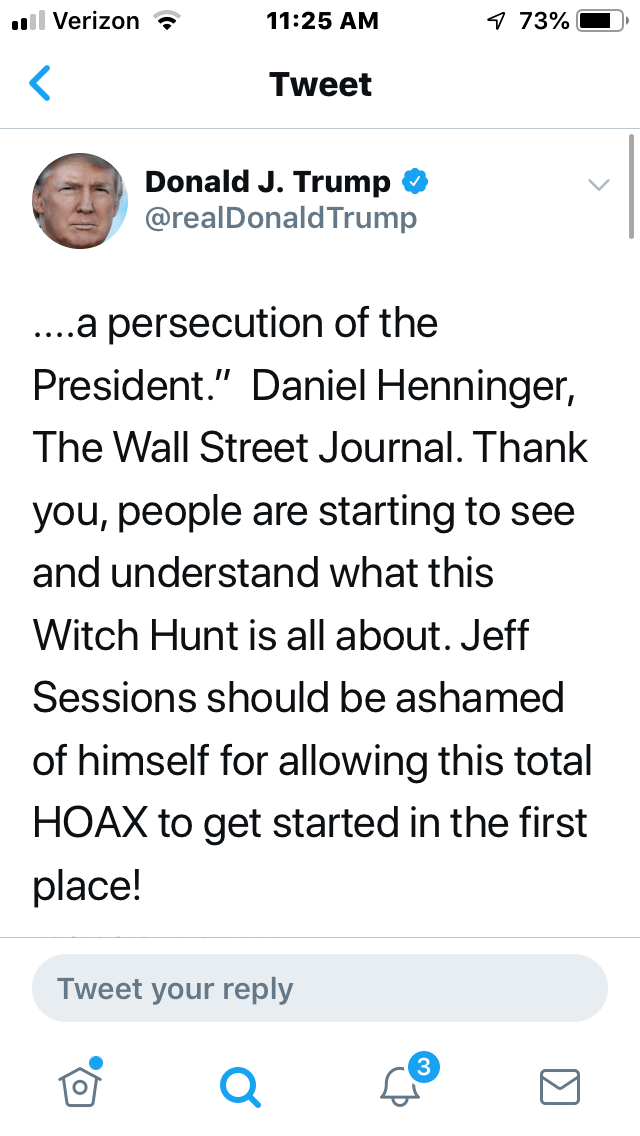The image size is (640, 1136).
Task: Open the Messages envelope tab
Action: [x=560, y=1087]
